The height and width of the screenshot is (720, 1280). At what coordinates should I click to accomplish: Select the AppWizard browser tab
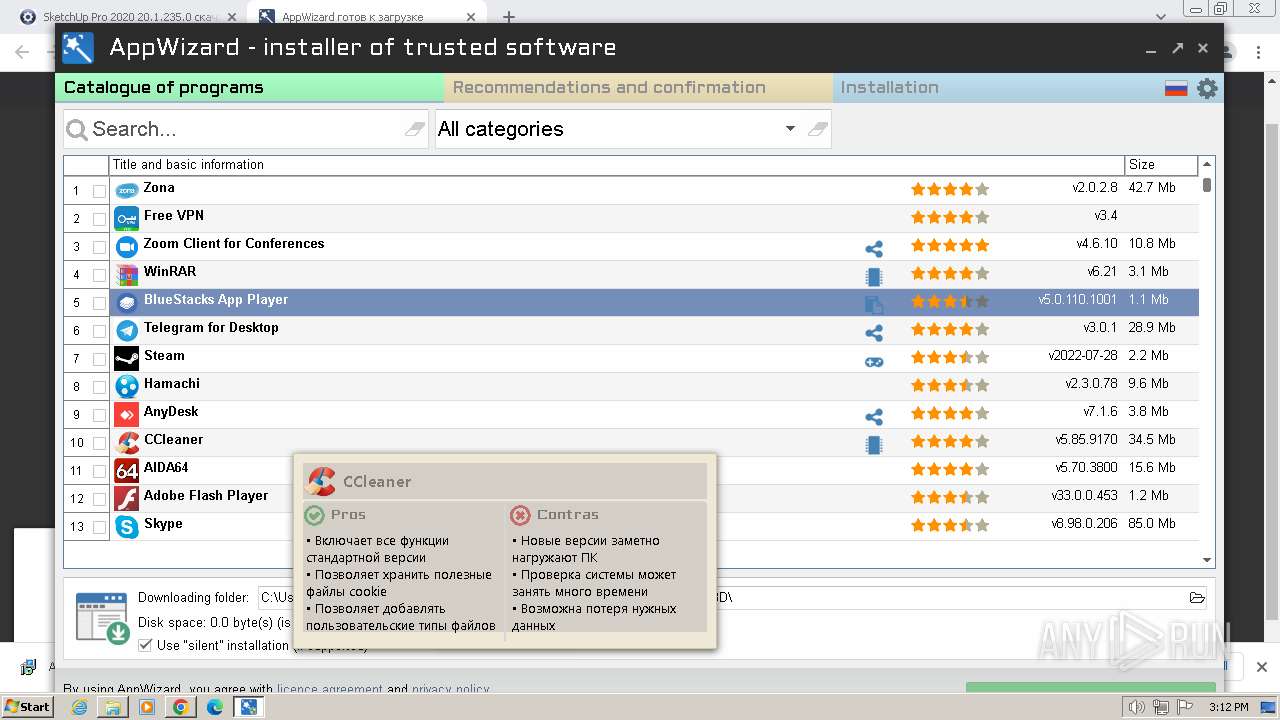point(365,17)
